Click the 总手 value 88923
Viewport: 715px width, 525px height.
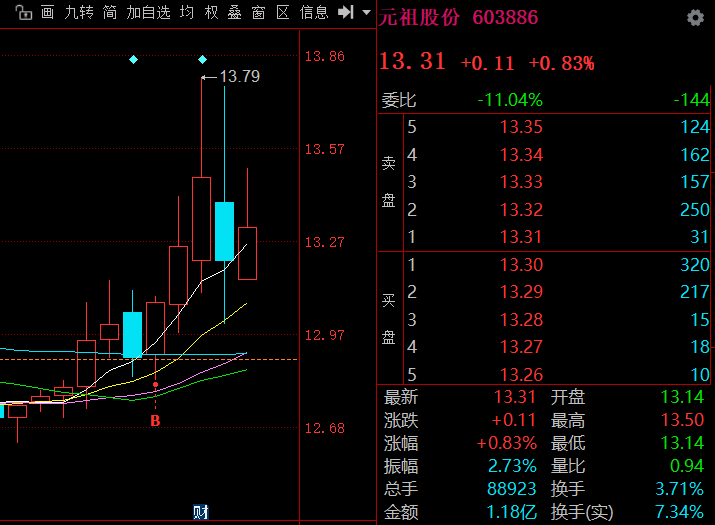511,489
